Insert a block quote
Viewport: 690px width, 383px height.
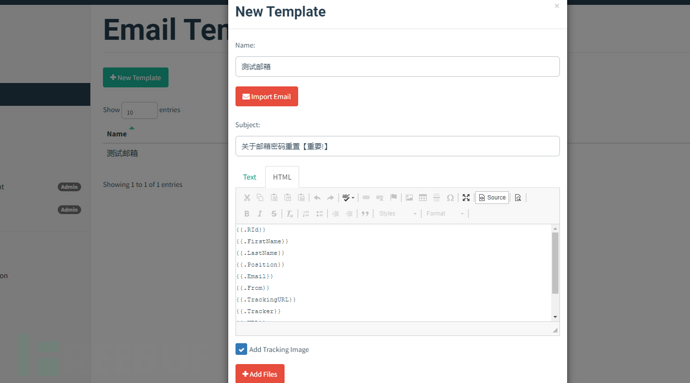(365, 214)
